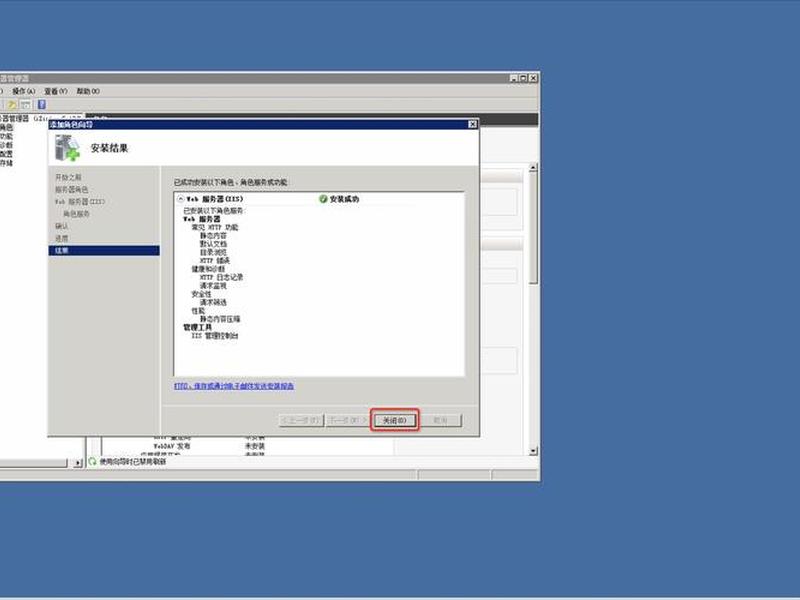Click the refresh icon in the status strip
The image size is (800, 600).
[92, 461]
